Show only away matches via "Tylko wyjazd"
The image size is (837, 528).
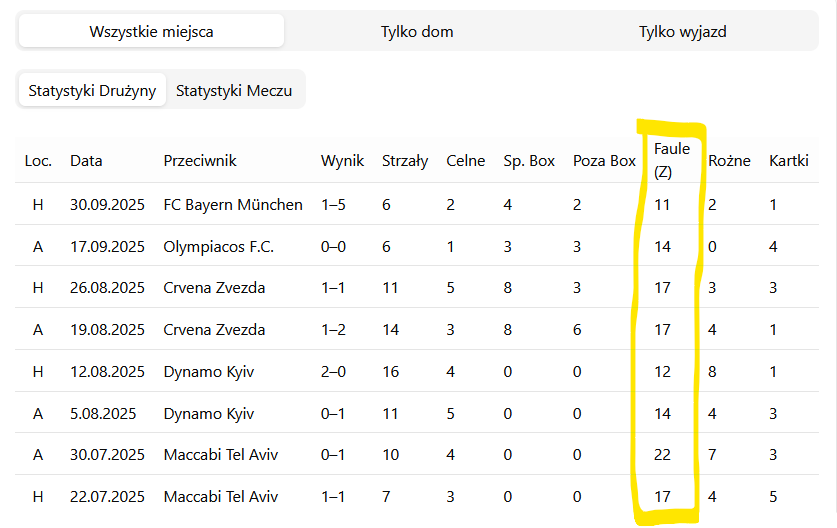(x=682, y=31)
